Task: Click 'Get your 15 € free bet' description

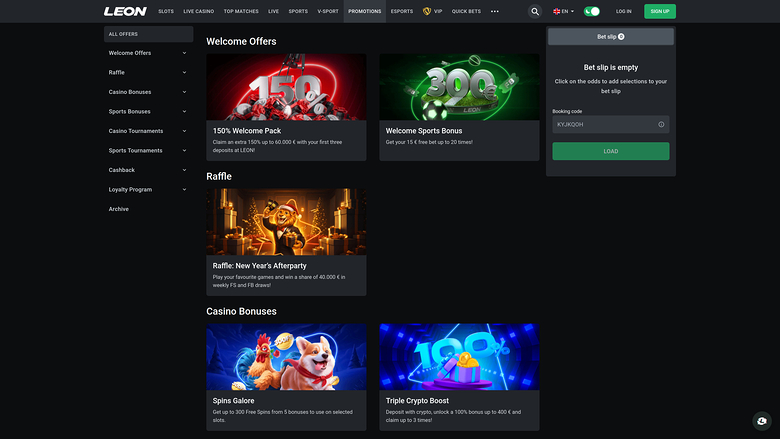Action: 429,142
